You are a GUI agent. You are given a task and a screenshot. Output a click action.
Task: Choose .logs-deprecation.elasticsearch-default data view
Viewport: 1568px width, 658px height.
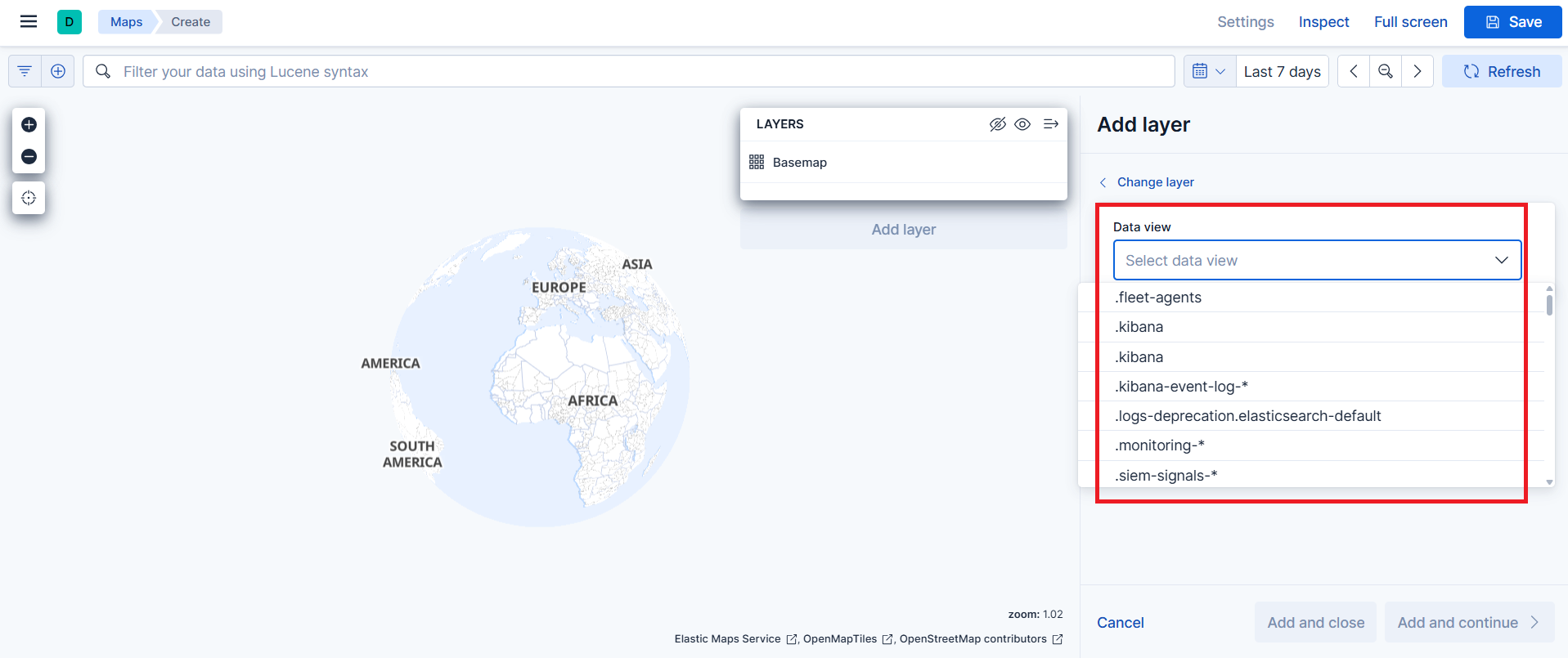coord(1310,416)
